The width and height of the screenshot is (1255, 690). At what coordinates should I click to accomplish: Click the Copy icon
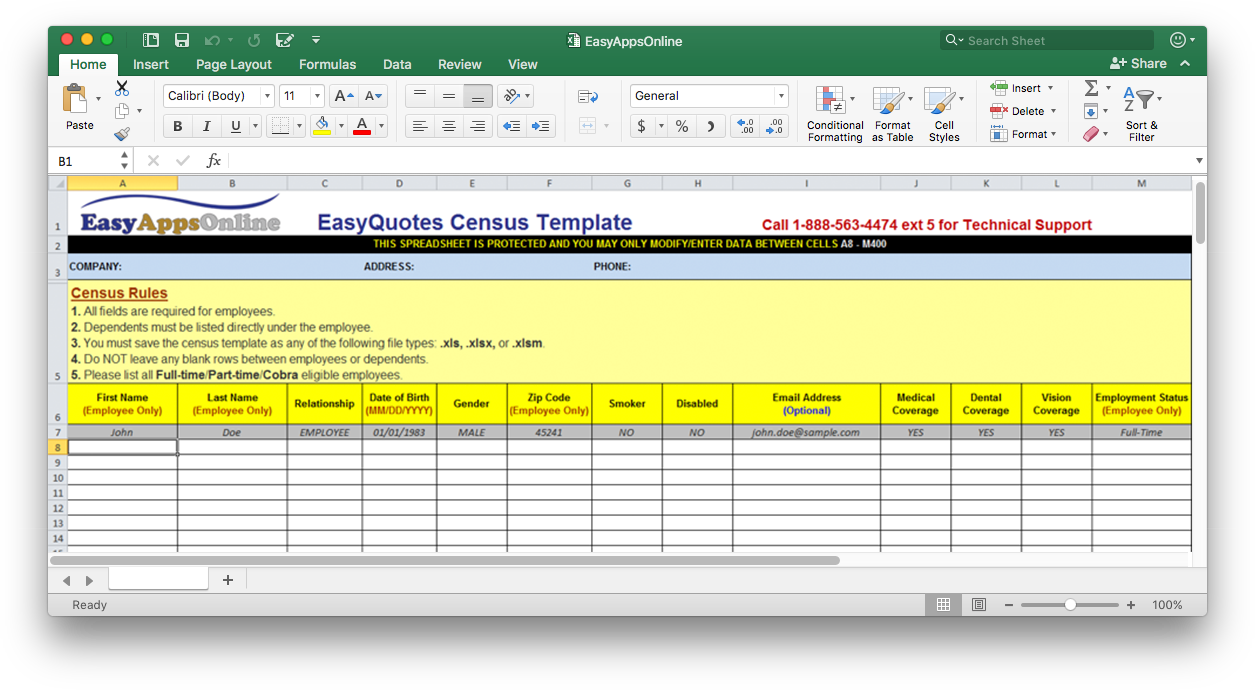coord(122,111)
